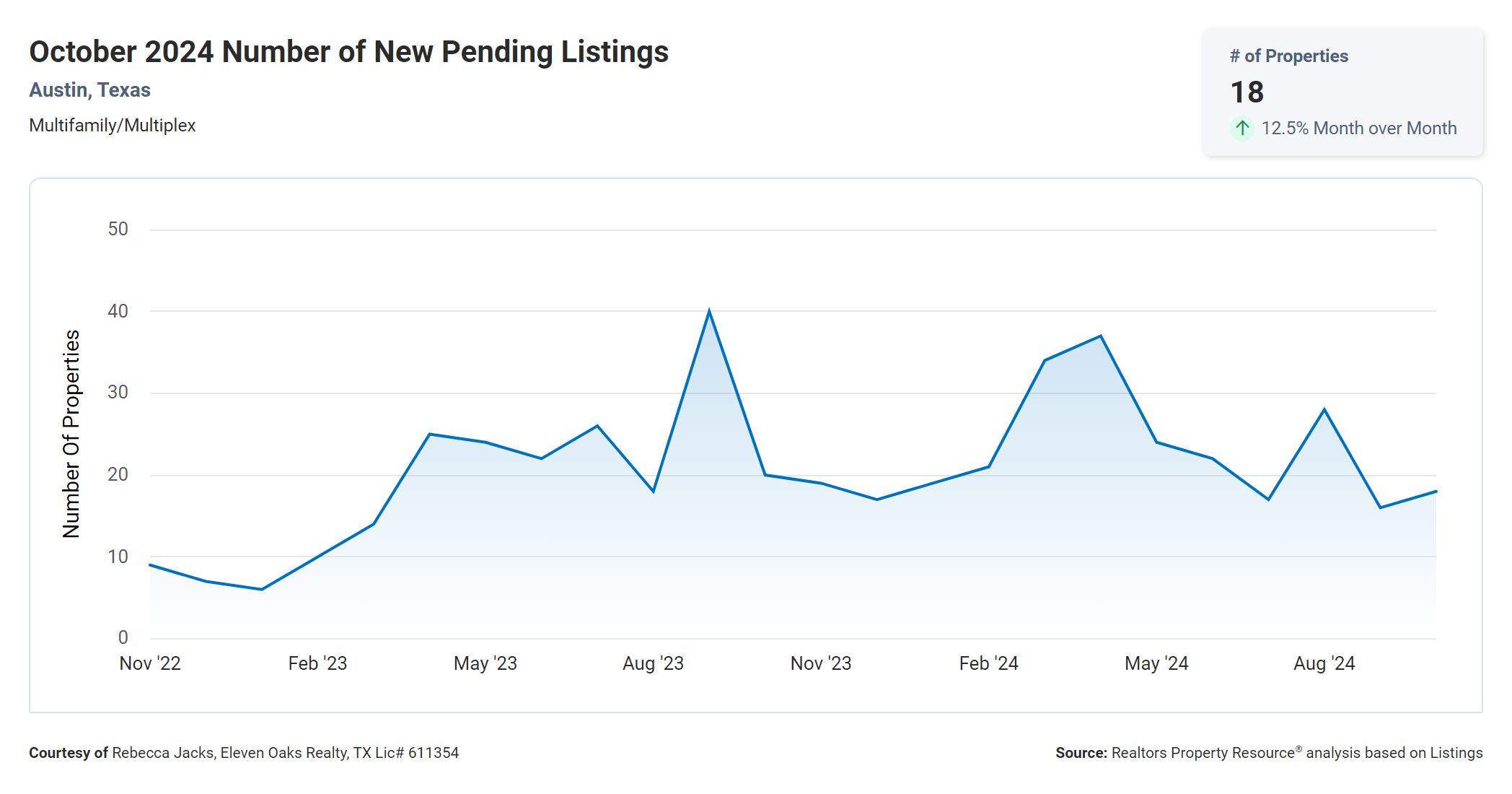This screenshot has width=1512, height=794.
Task: Click the "Nov '22" x-axis label
Action: [150, 663]
